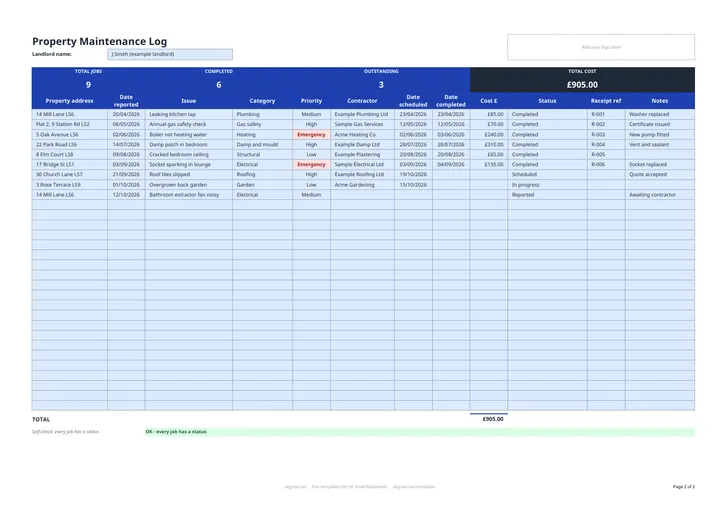Select the '22 Park Road LS6' address cell
The height and width of the screenshot is (509, 720).
(x=70, y=144)
